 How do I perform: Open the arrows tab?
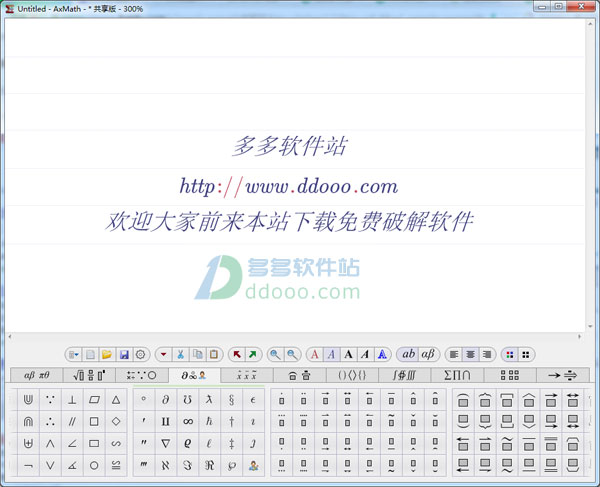pyautogui.click(x=562, y=375)
